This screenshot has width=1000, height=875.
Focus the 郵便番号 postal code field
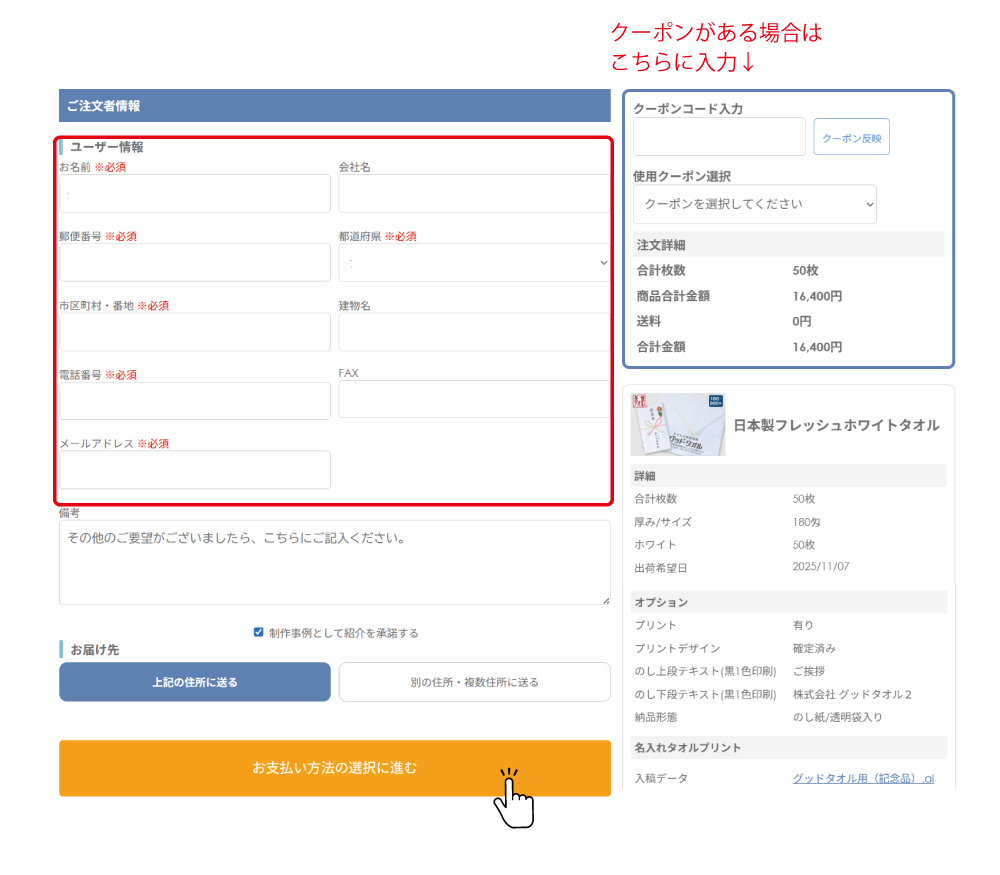[195, 262]
